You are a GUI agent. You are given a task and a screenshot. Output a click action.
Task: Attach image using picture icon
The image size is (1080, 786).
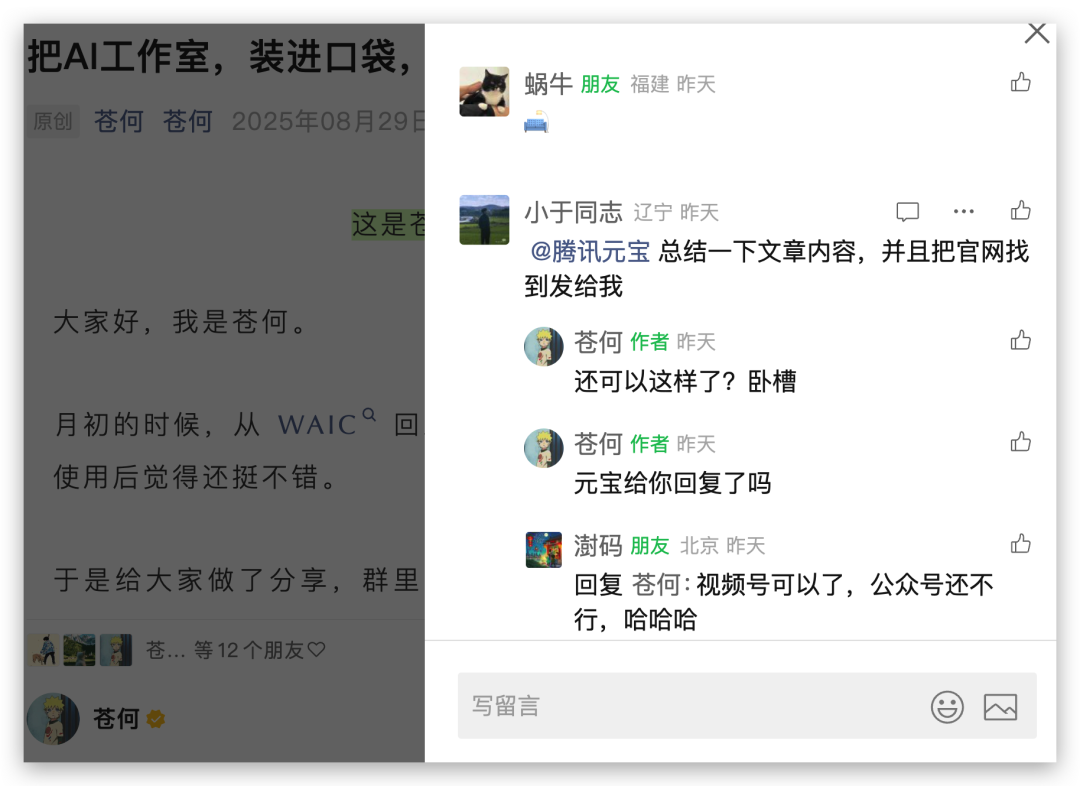(1000, 707)
